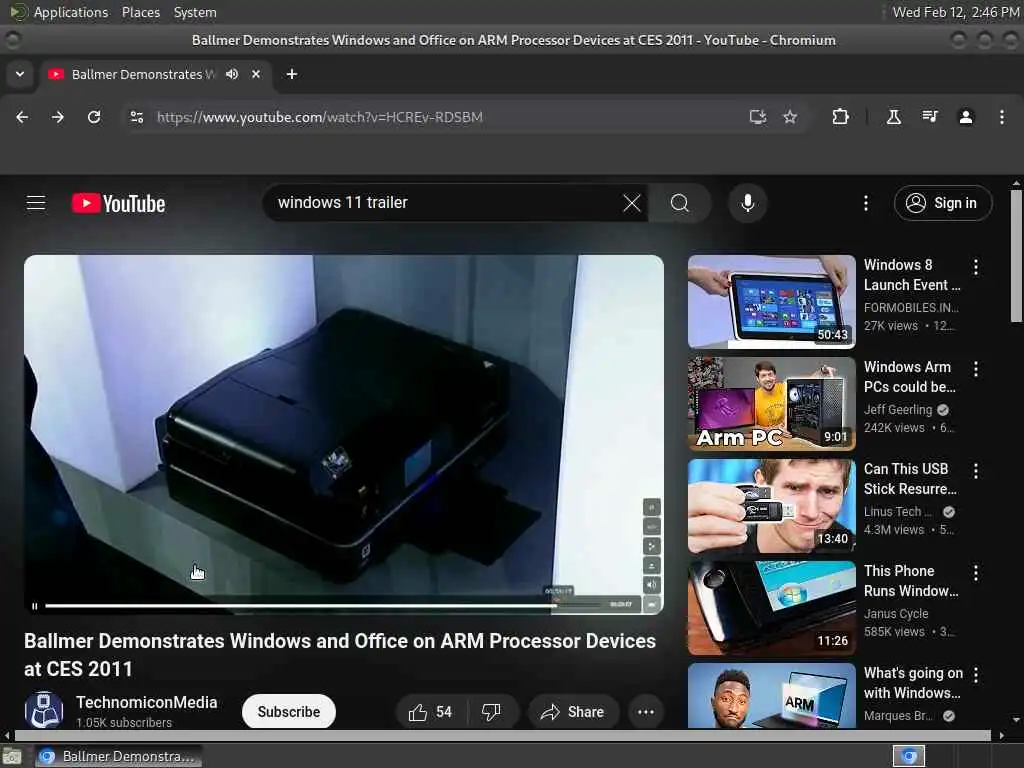Open 'This Phone Runs Window...' title

911,581
